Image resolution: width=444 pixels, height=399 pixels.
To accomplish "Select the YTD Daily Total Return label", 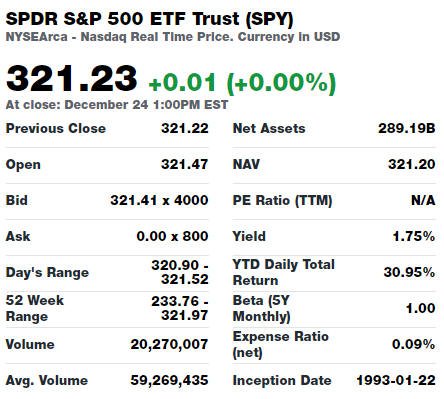I will tap(283, 272).
